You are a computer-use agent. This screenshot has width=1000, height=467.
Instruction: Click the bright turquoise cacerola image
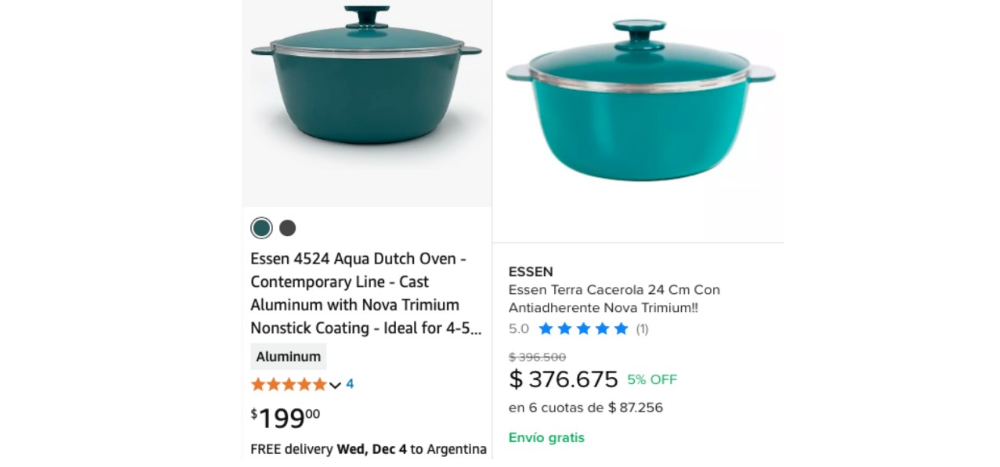[640, 110]
